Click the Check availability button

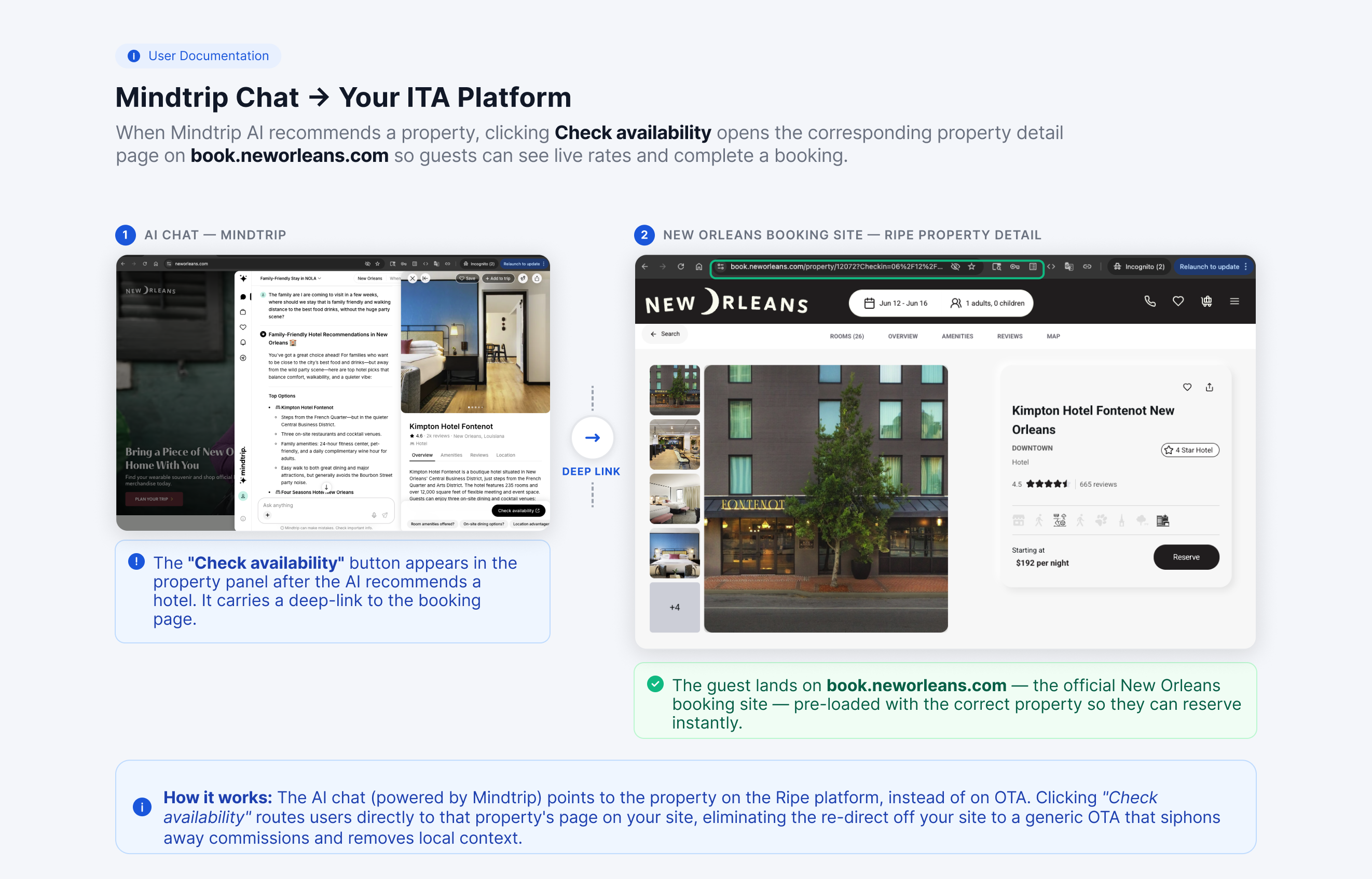click(518, 510)
